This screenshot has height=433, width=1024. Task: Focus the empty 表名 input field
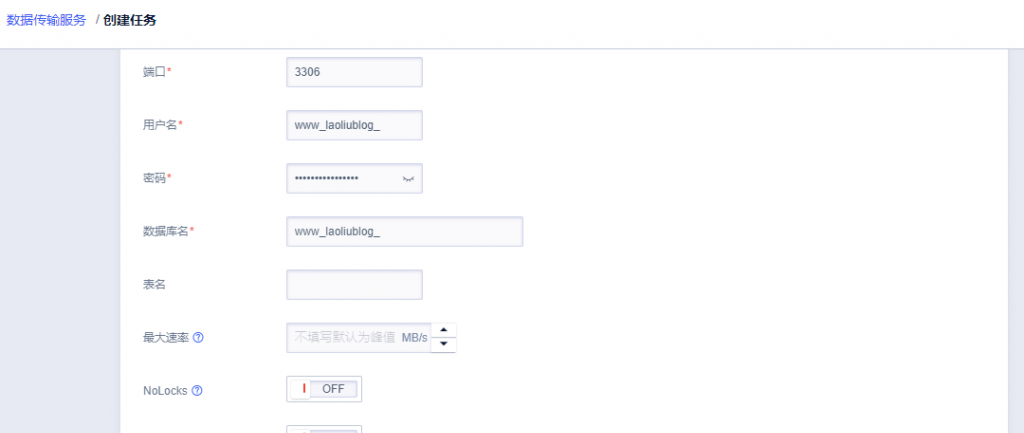click(x=355, y=285)
